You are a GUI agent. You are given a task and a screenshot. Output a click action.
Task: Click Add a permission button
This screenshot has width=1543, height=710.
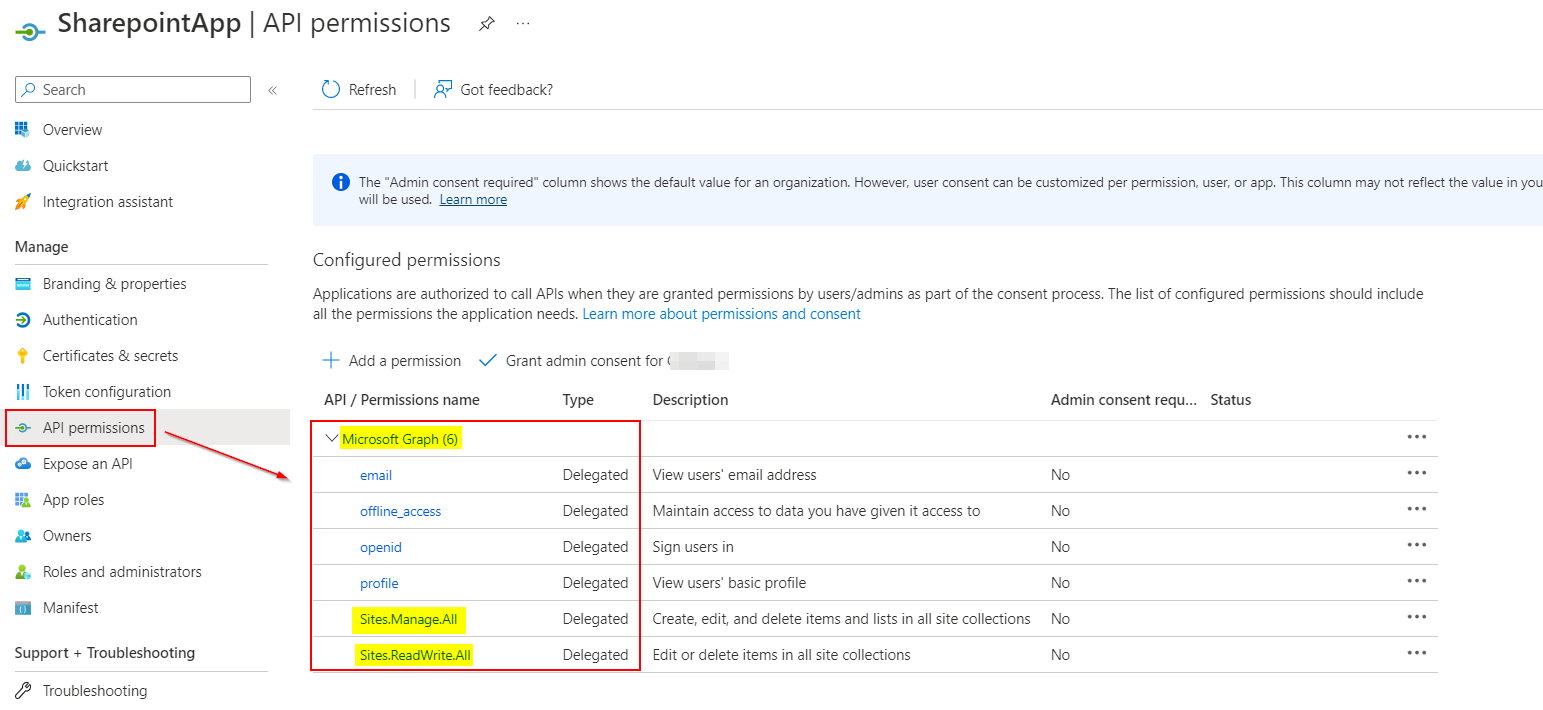click(392, 361)
